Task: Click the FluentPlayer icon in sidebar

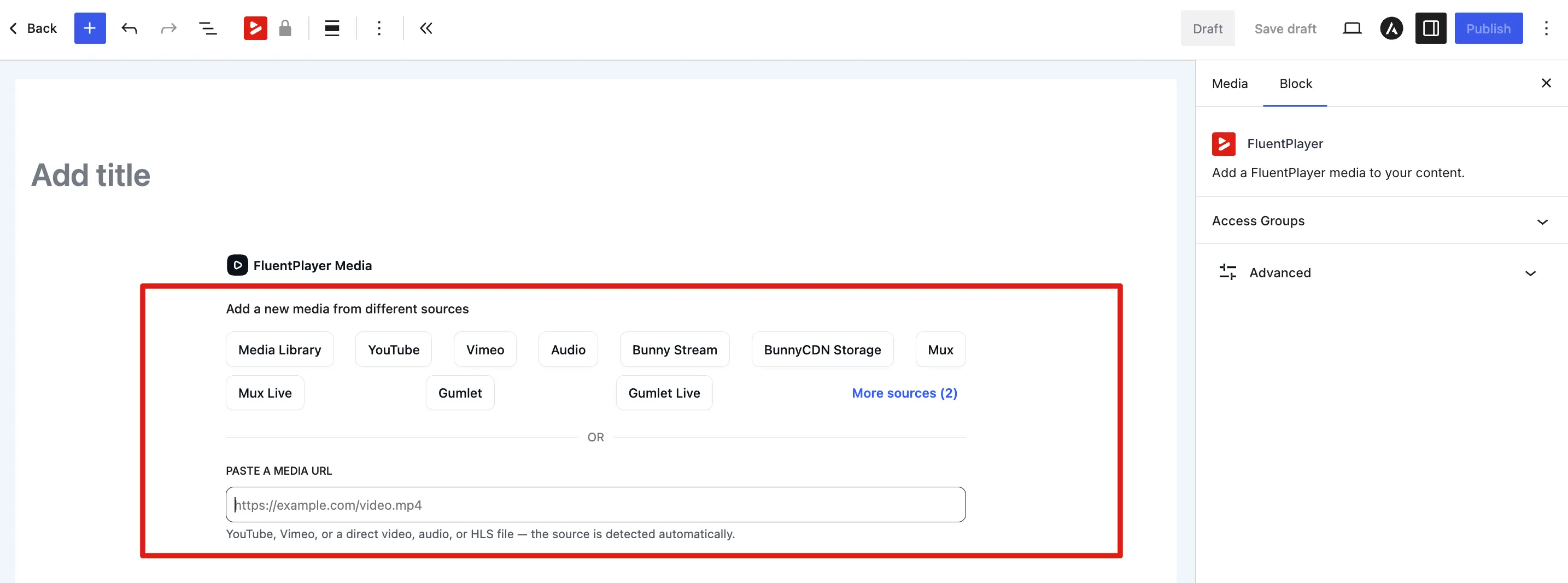Action: tap(1224, 144)
